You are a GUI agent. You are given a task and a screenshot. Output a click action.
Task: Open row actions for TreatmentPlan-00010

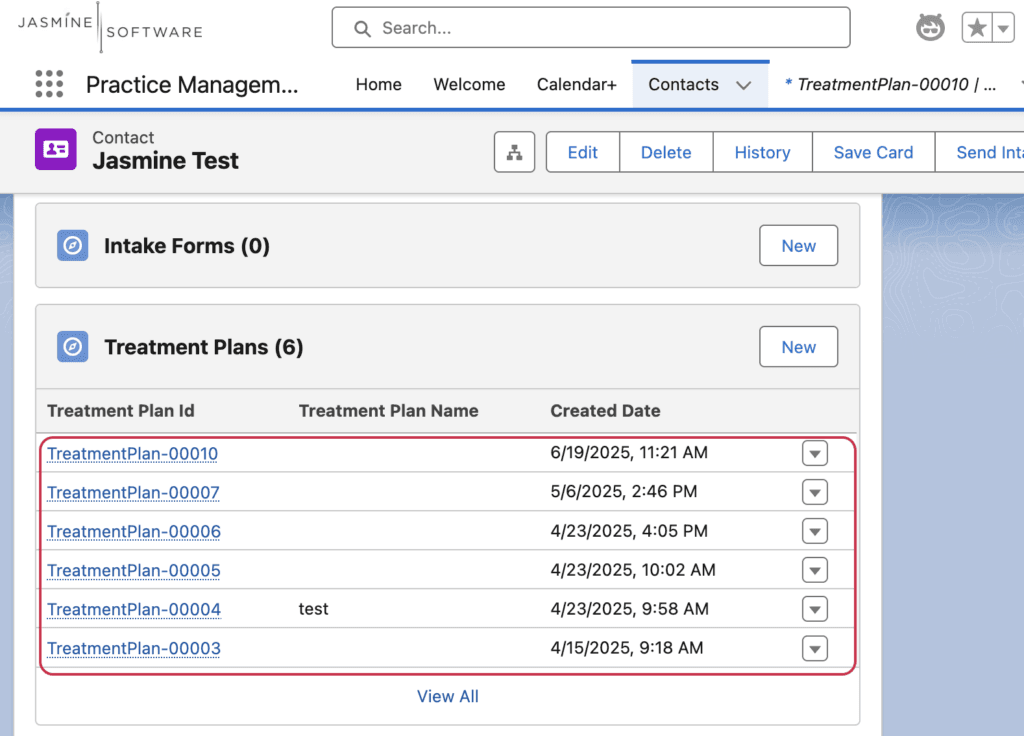[x=815, y=453]
